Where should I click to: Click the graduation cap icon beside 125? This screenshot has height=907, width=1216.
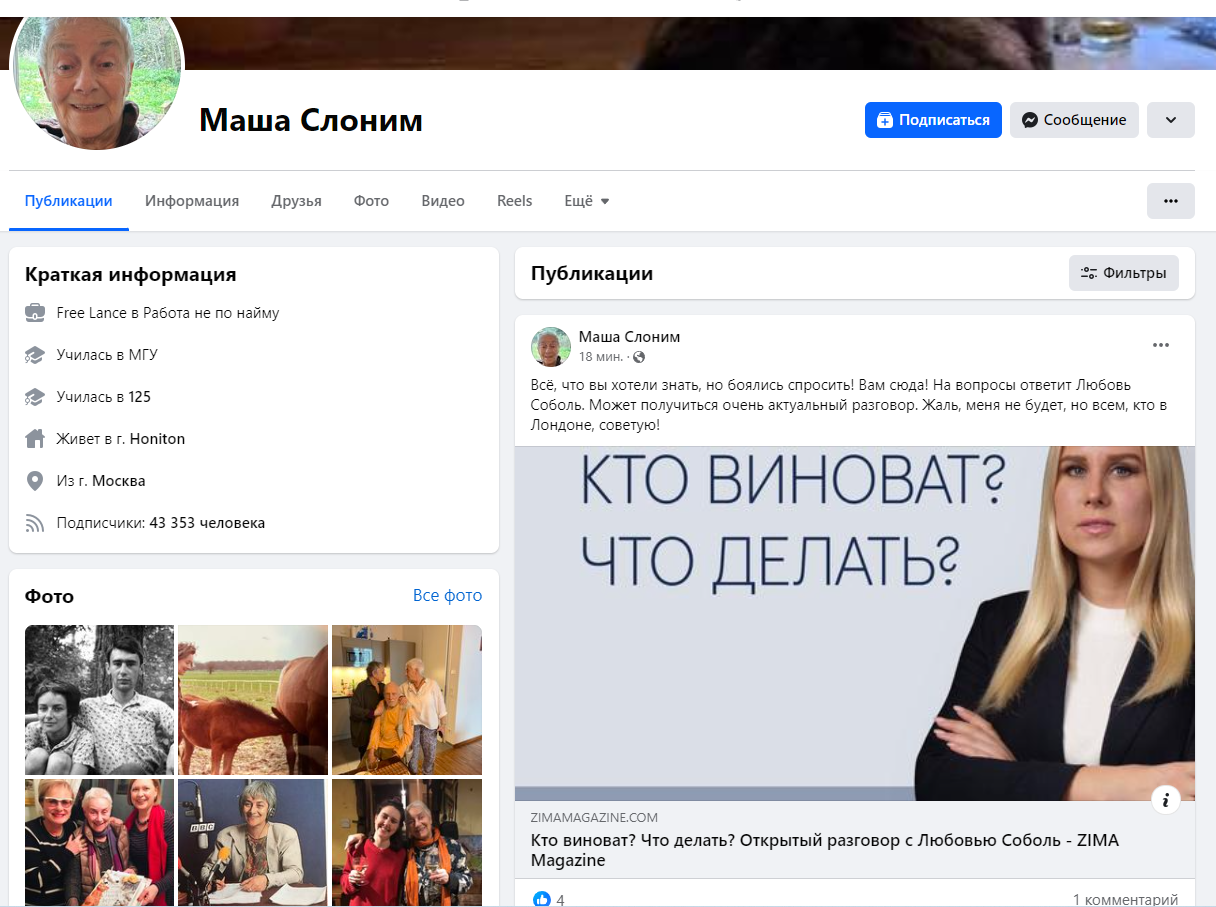tap(35, 397)
